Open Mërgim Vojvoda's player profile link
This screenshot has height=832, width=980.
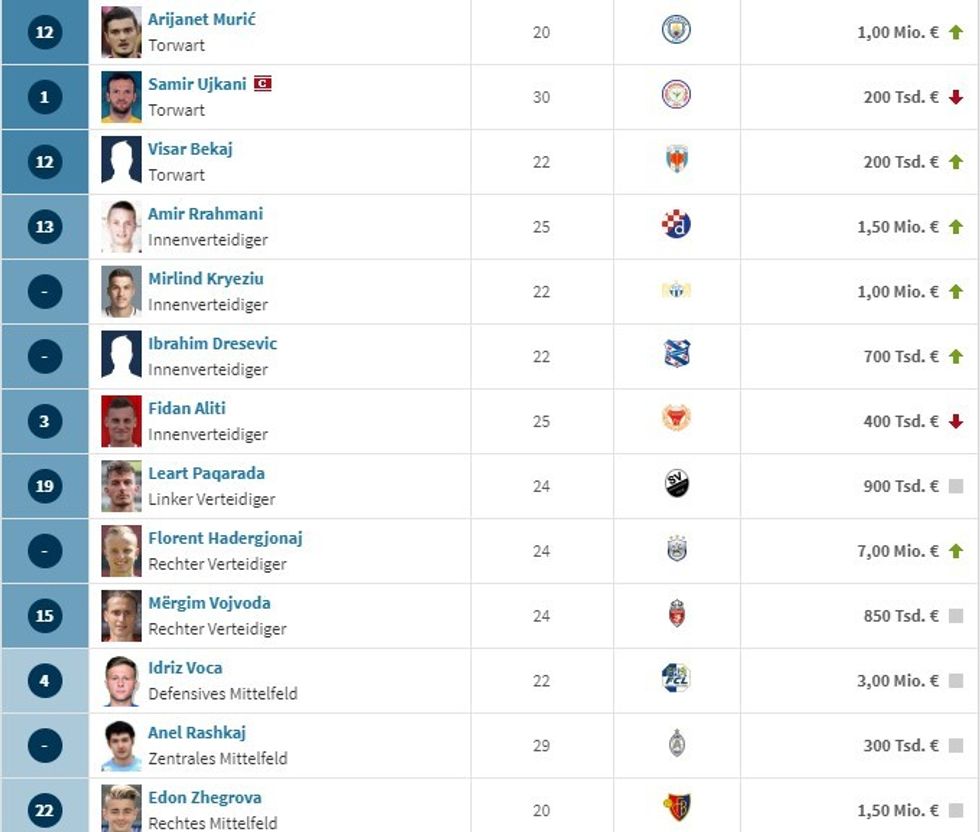click(x=209, y=603)
